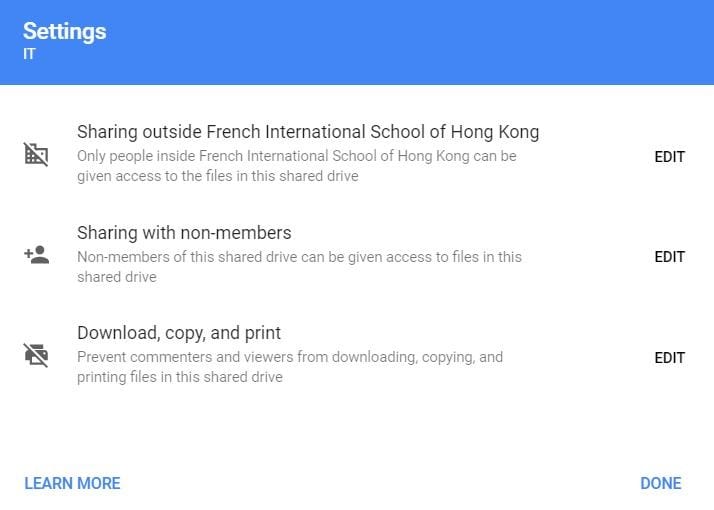Open the LEARN MORE link
The width and height of the screenshot is (714, 510).
[x=72, y=483]
